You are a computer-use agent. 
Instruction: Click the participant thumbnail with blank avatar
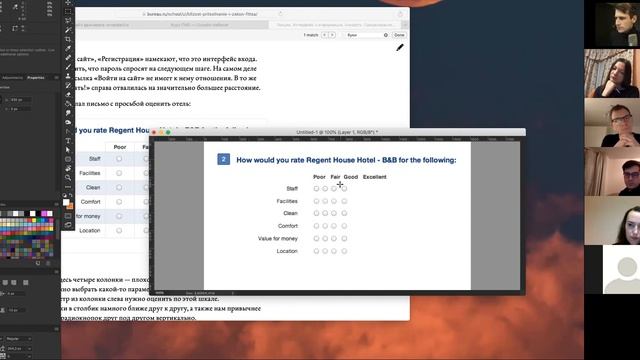coord(621,269)
